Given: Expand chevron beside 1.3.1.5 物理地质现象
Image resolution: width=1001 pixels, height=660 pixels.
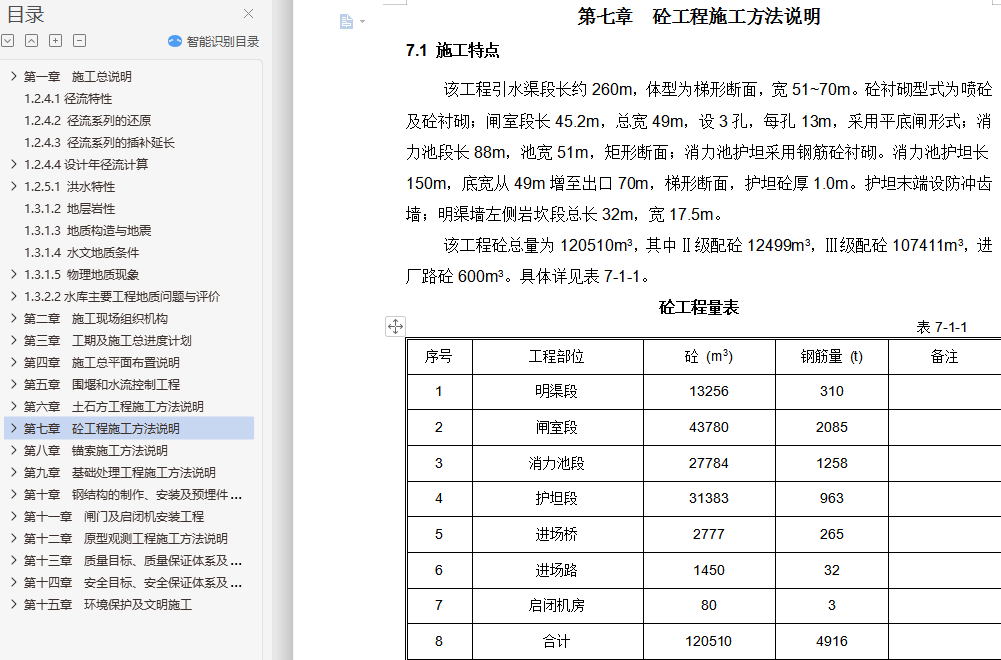Looking at the screenshot, I should pos(13,274).
